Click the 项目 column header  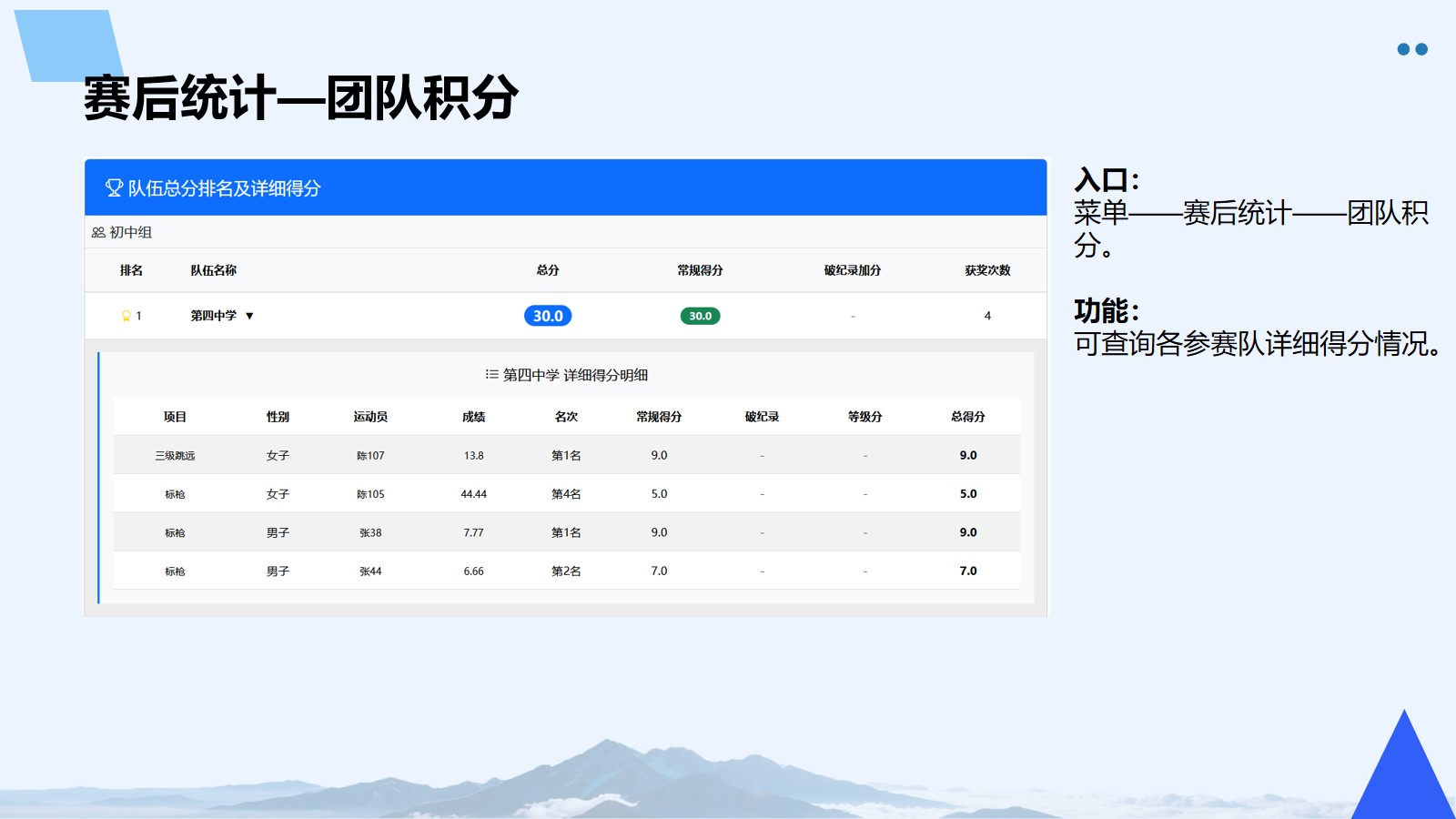click(x=175, y=417)
